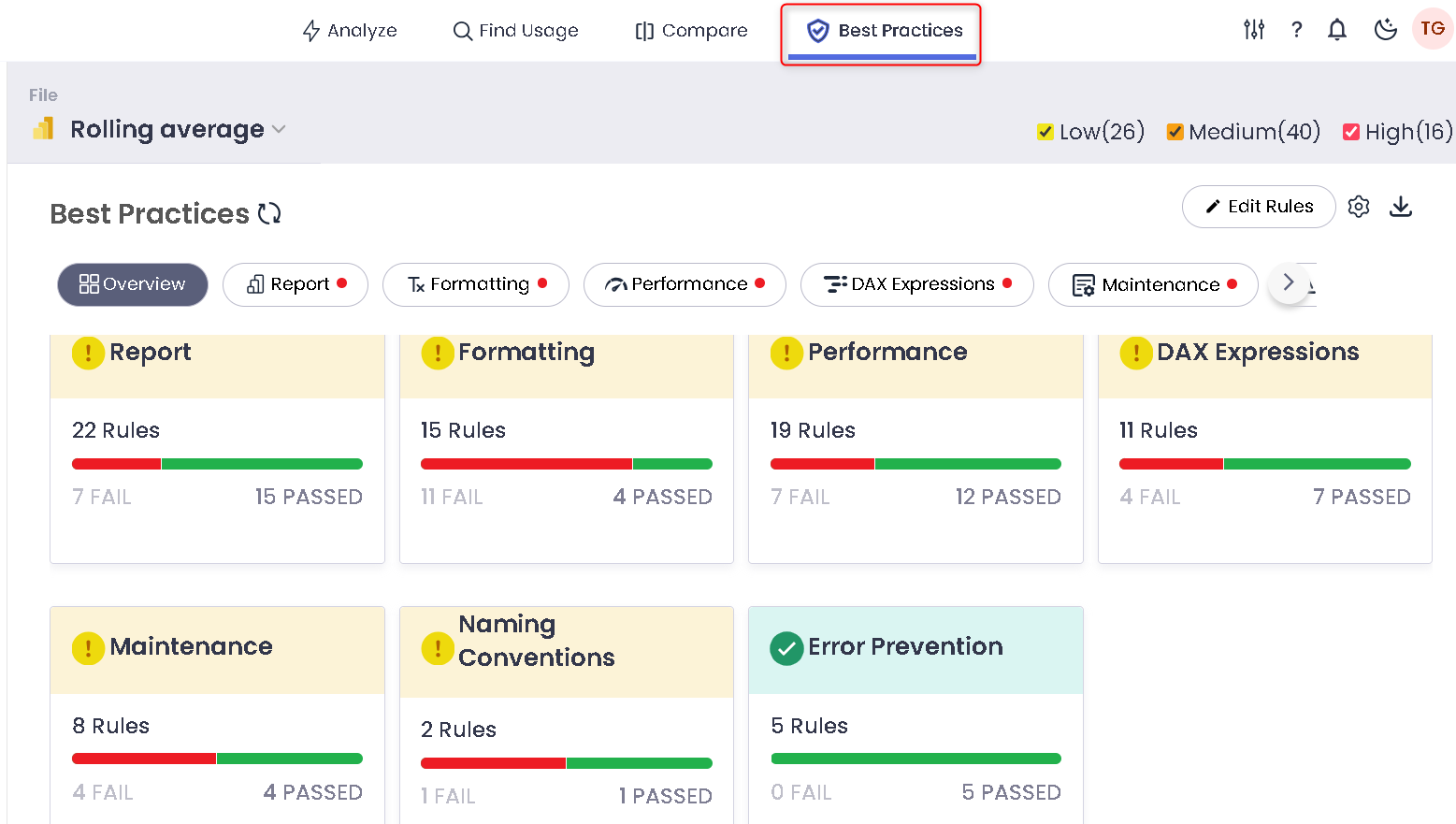Disable the High(16) severity filter
The image size is (1456, 824).
pyautogui.click(x=1351, y=132)
